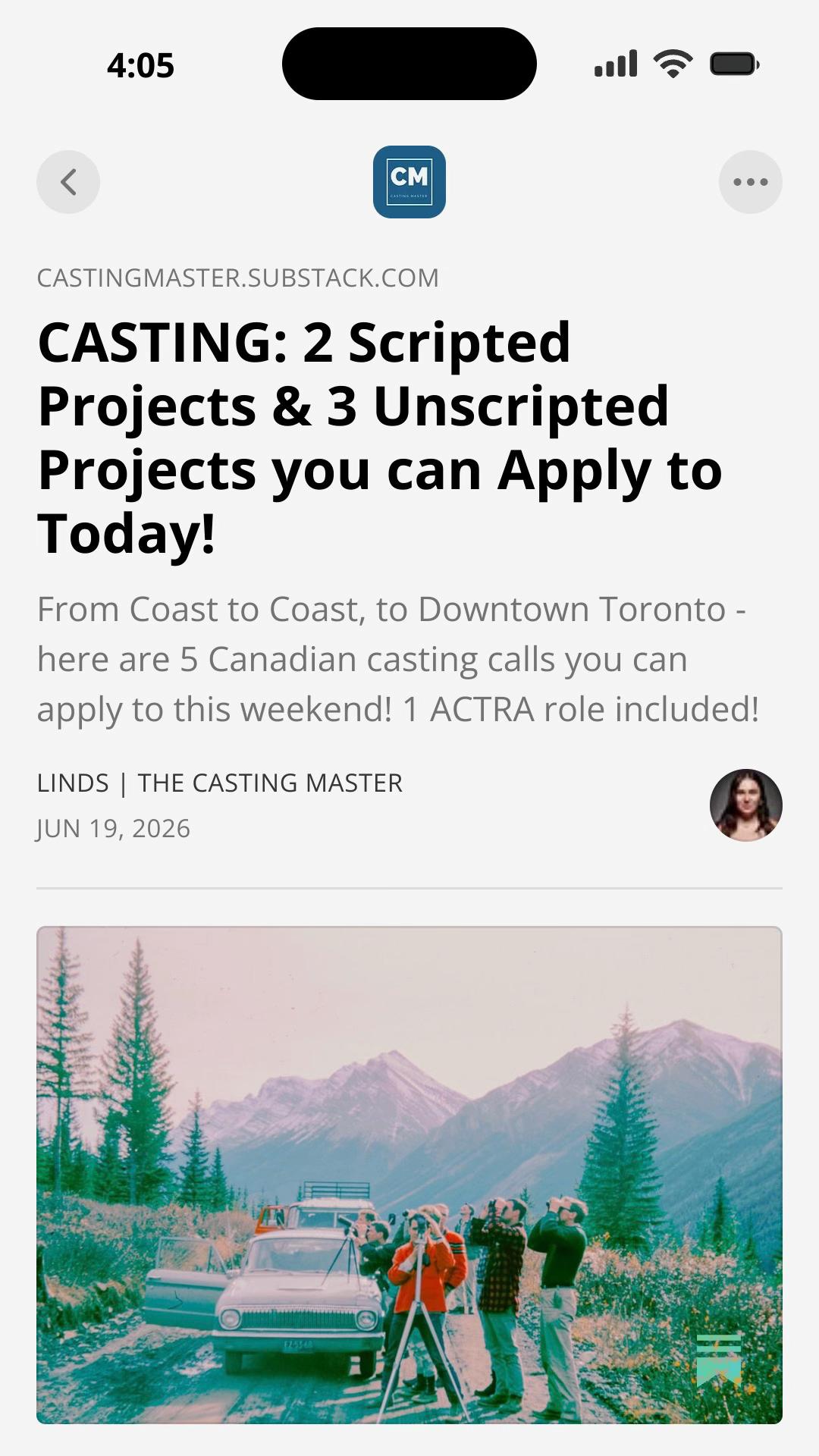Viewport: 819px width, 1456px height.
Task: Open the 'LINDS | THE CASTING MASTER' byline
Action: (x=220, y=783)
